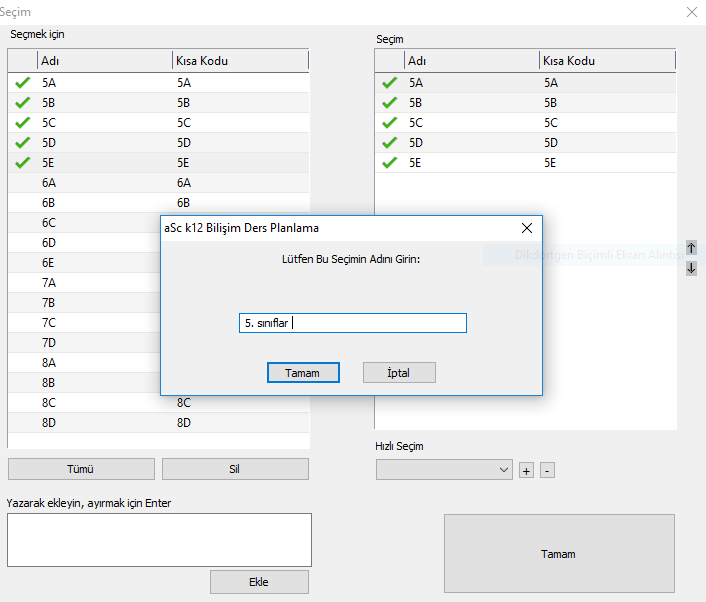Uncheck 5C in Seçmek için list
The width and height of the screenshot is (706, 602).
coord(23,122)
